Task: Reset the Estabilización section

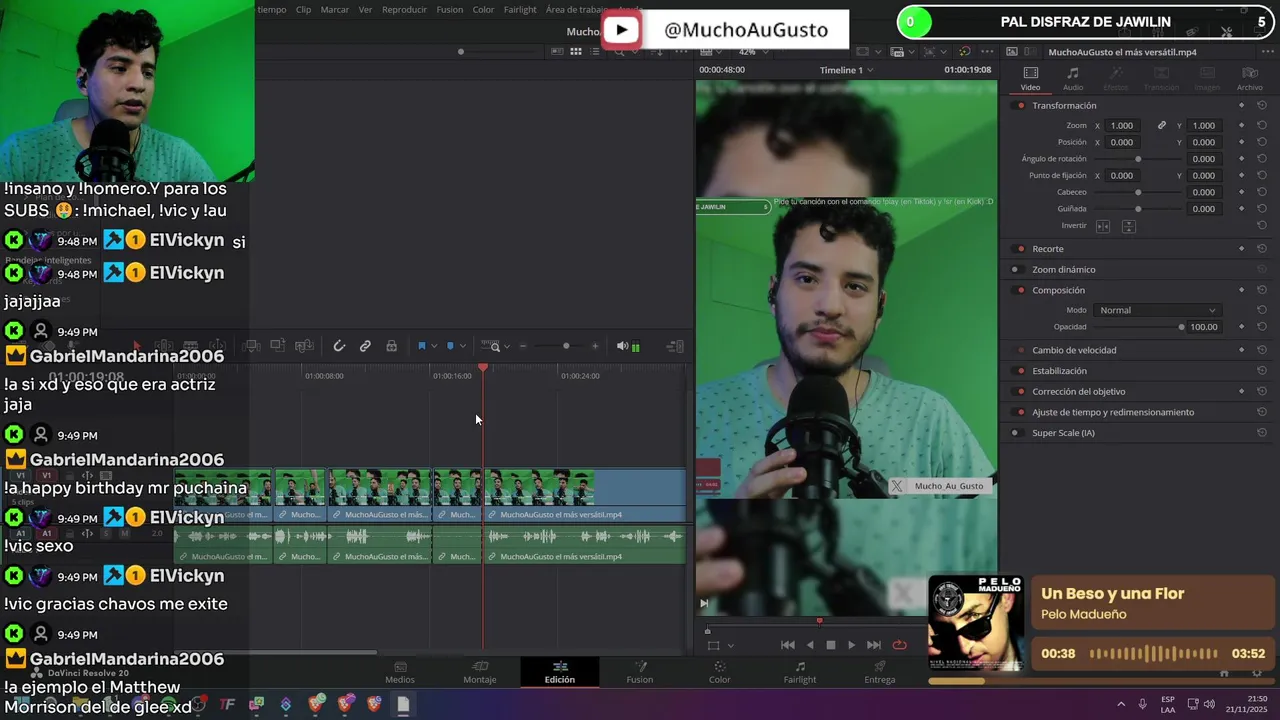Action: click(1261, 371)
